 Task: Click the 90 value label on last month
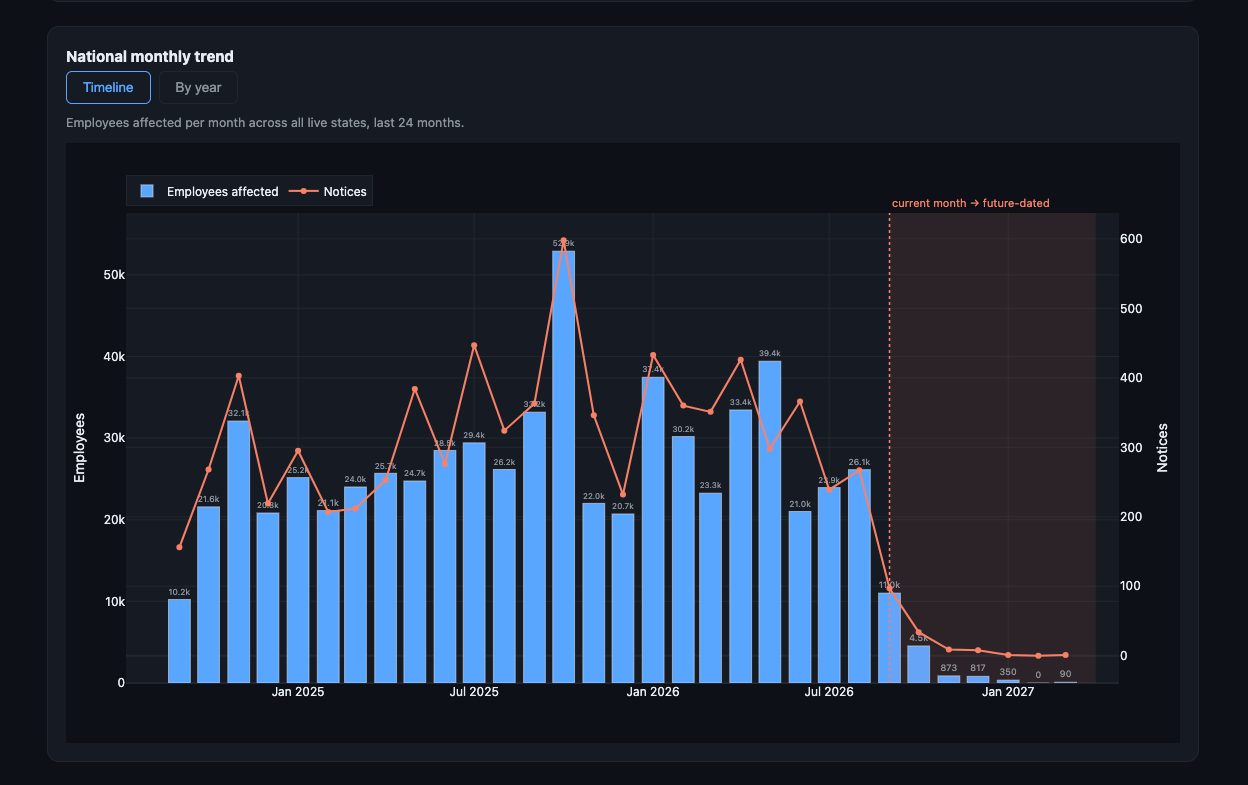point(1066,674)
